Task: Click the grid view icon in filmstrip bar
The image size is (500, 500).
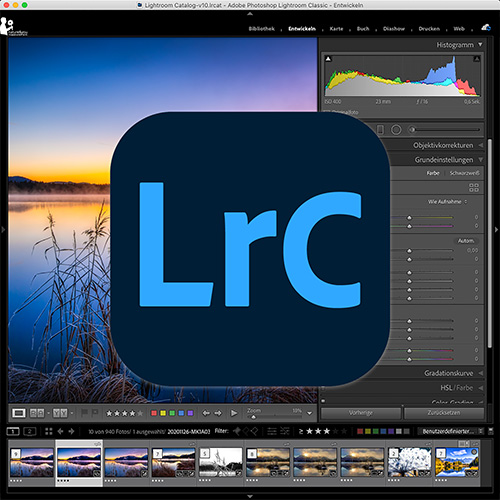Action: tap(49, 431)
